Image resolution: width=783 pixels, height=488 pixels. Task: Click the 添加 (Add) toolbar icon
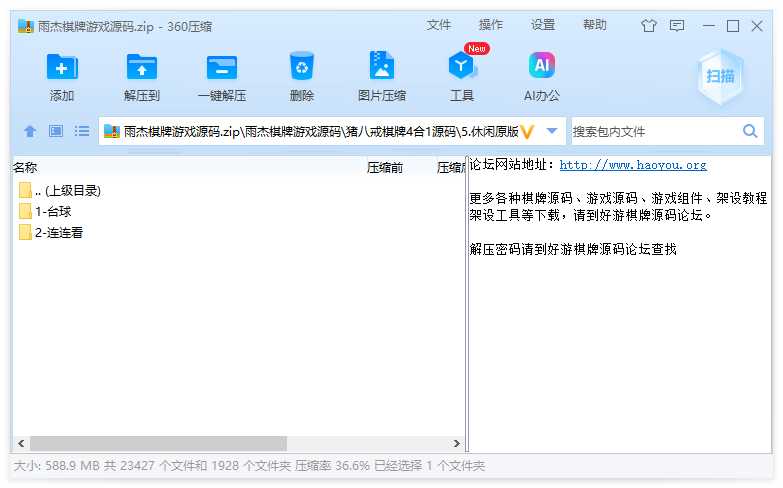click(62, 66)
